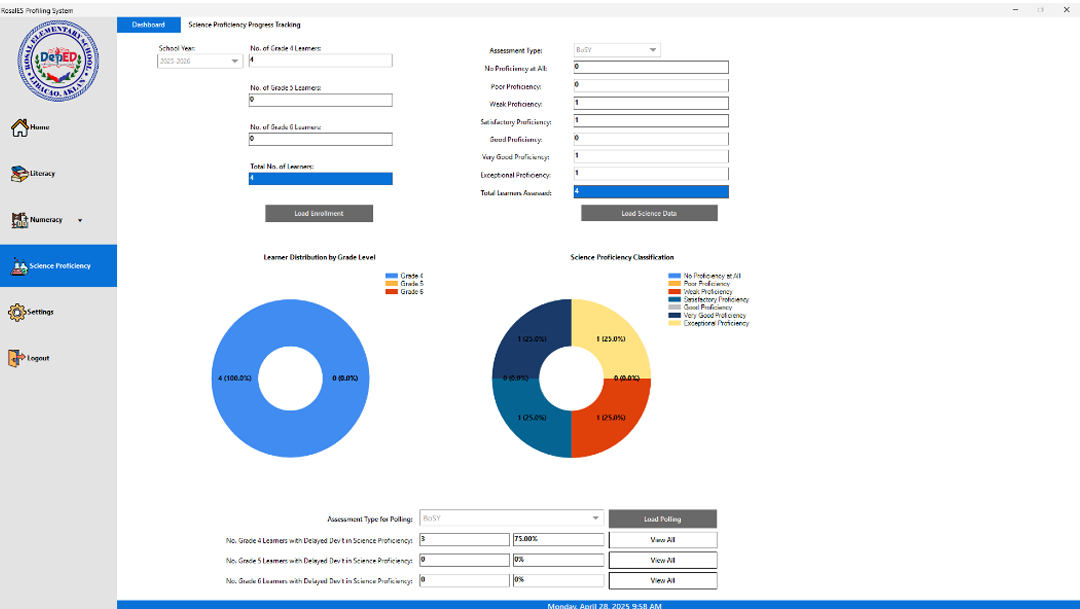Click the Numeracy chalkboard icon
The image size is (1080, 609).
(x=19, y=220)
